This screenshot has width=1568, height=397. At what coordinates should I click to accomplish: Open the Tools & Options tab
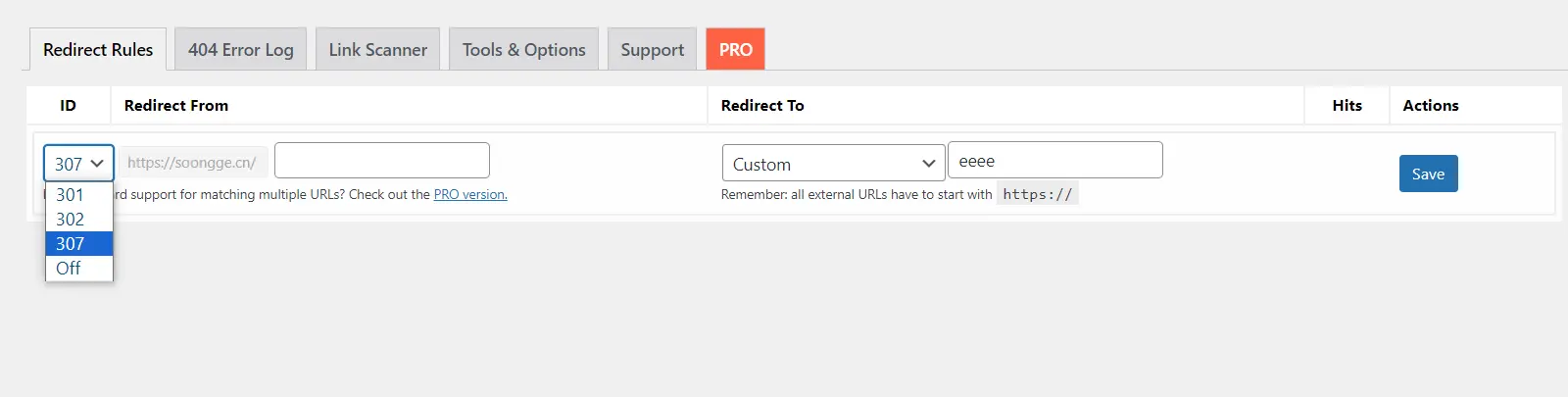tap(523, 50)
